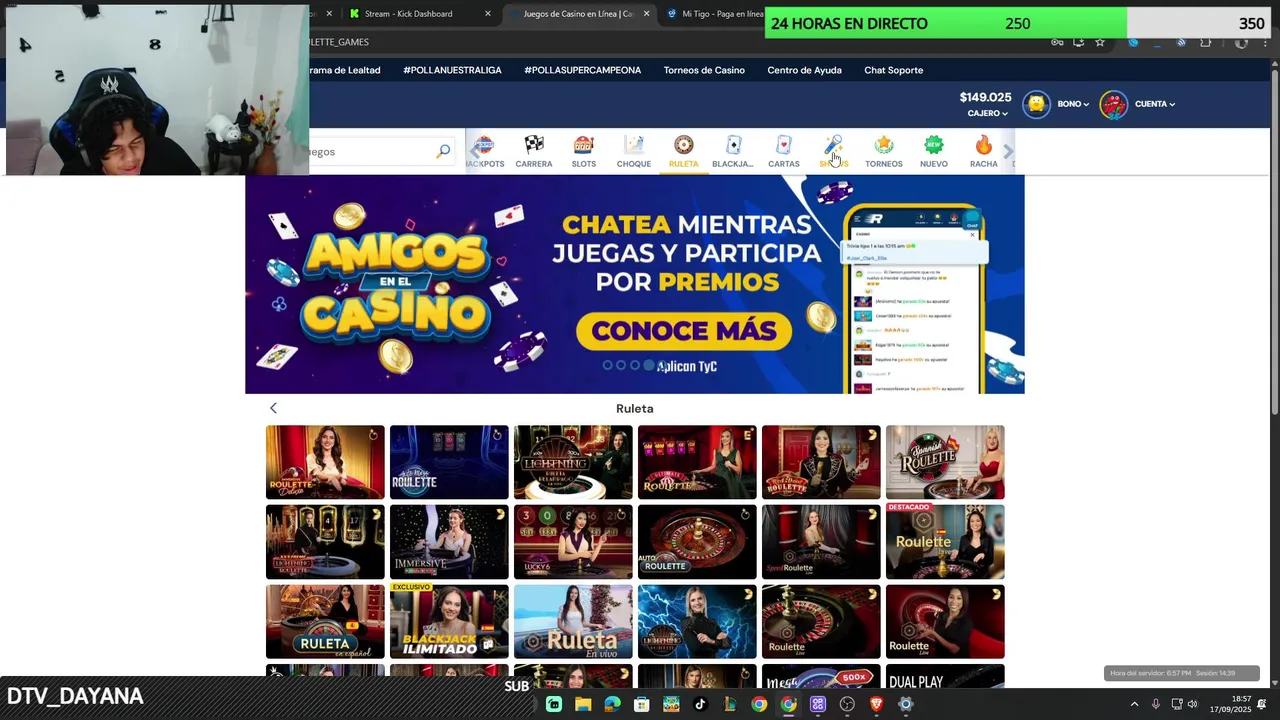Click the search magnifier icon
Screen dimensions: 1280x720
443,151
